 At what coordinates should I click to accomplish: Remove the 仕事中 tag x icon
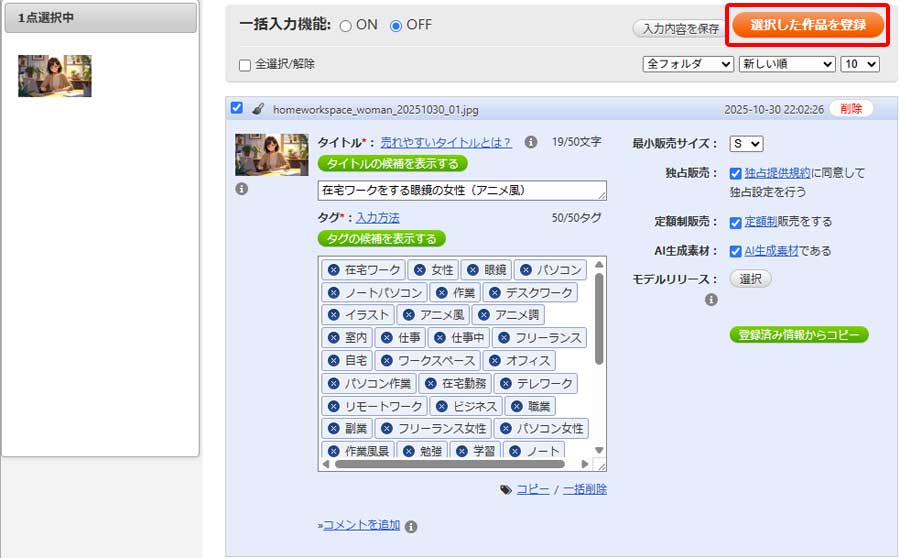440,338
